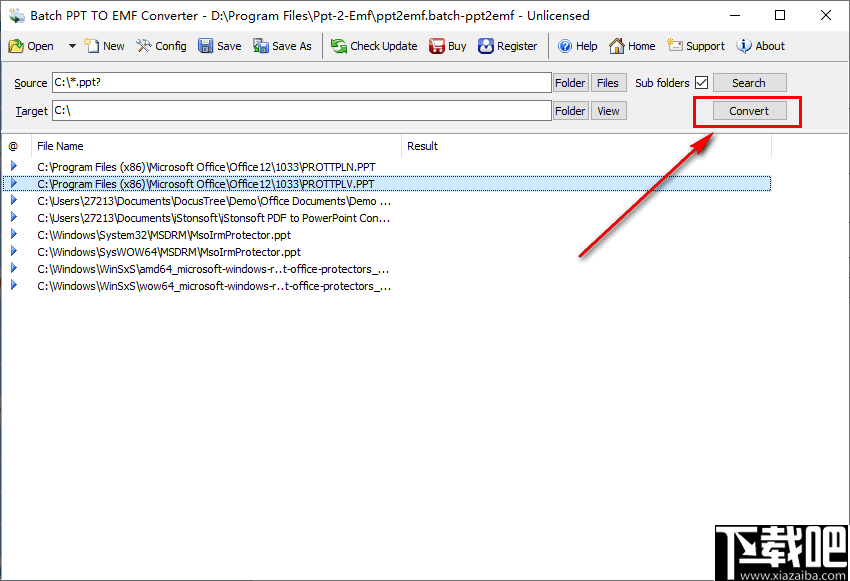The height and width of the screenshot is (581, 850).
Task: Select the PROTTPLN.PPT file row
Action: pos(200,166)
